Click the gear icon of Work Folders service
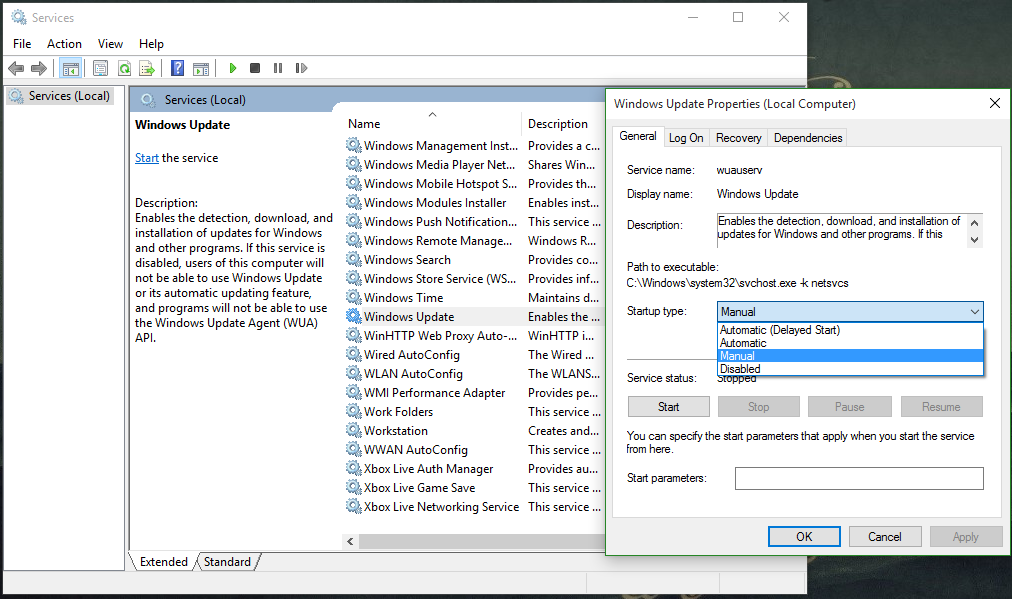1012x599 pixels. point(354,411)
